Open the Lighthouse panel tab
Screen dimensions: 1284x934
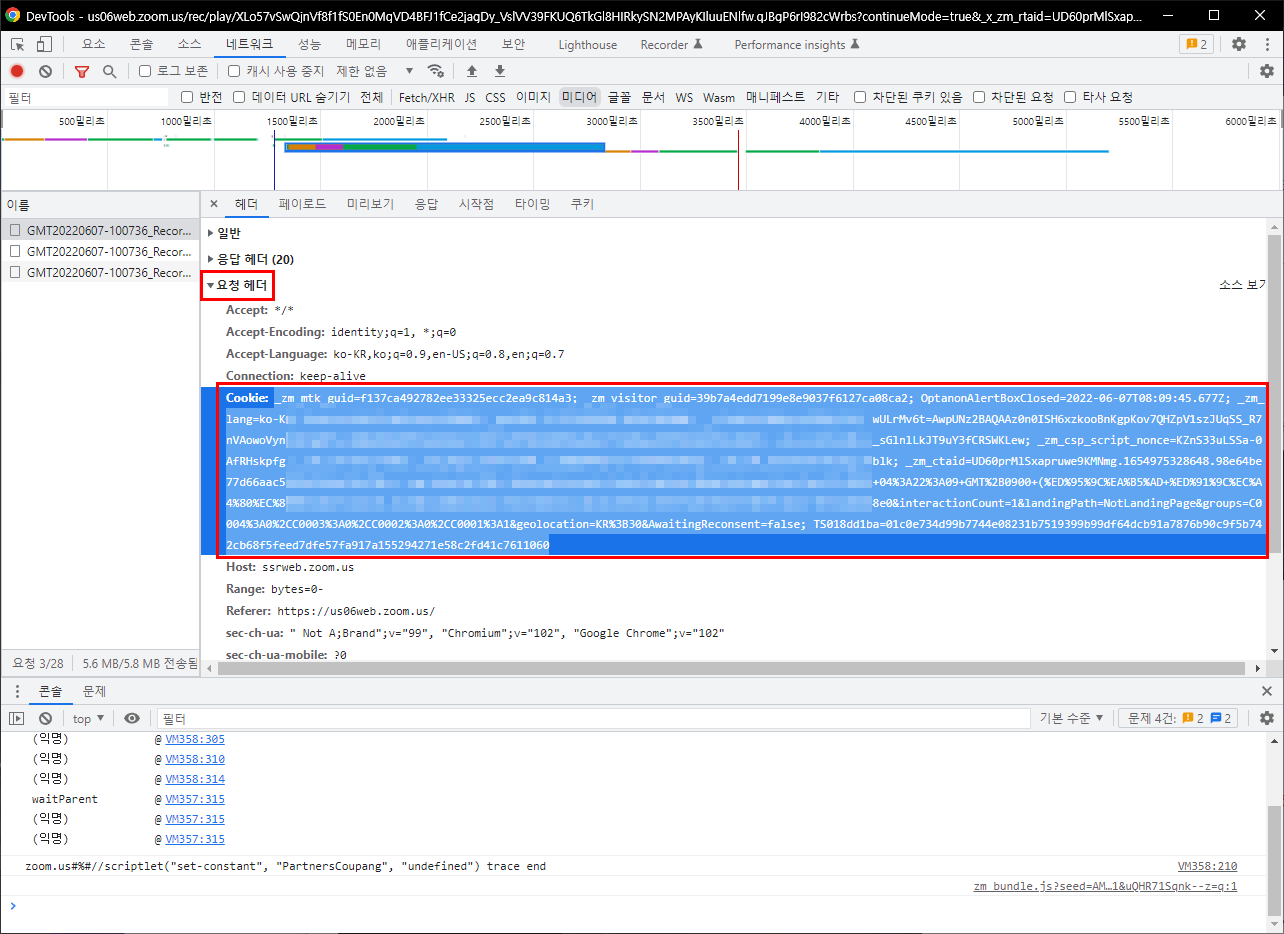tap(588, 44)
